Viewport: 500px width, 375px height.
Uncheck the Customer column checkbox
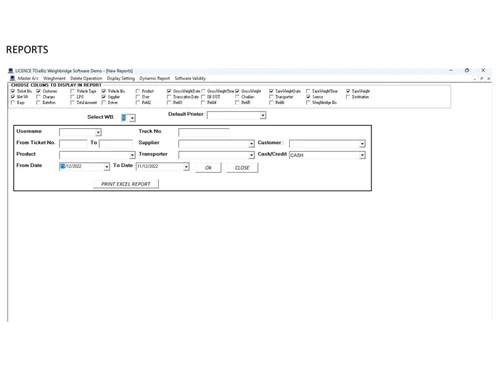[x=38, y=91]
